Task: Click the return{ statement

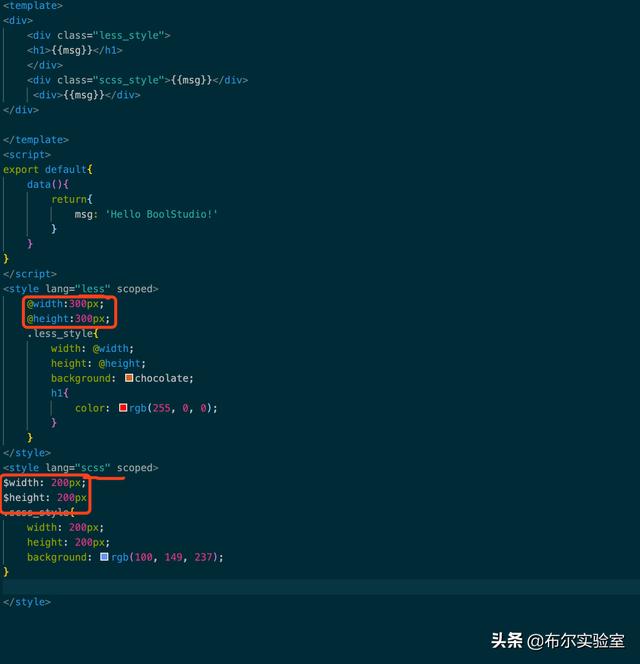Action: [72, 199]
